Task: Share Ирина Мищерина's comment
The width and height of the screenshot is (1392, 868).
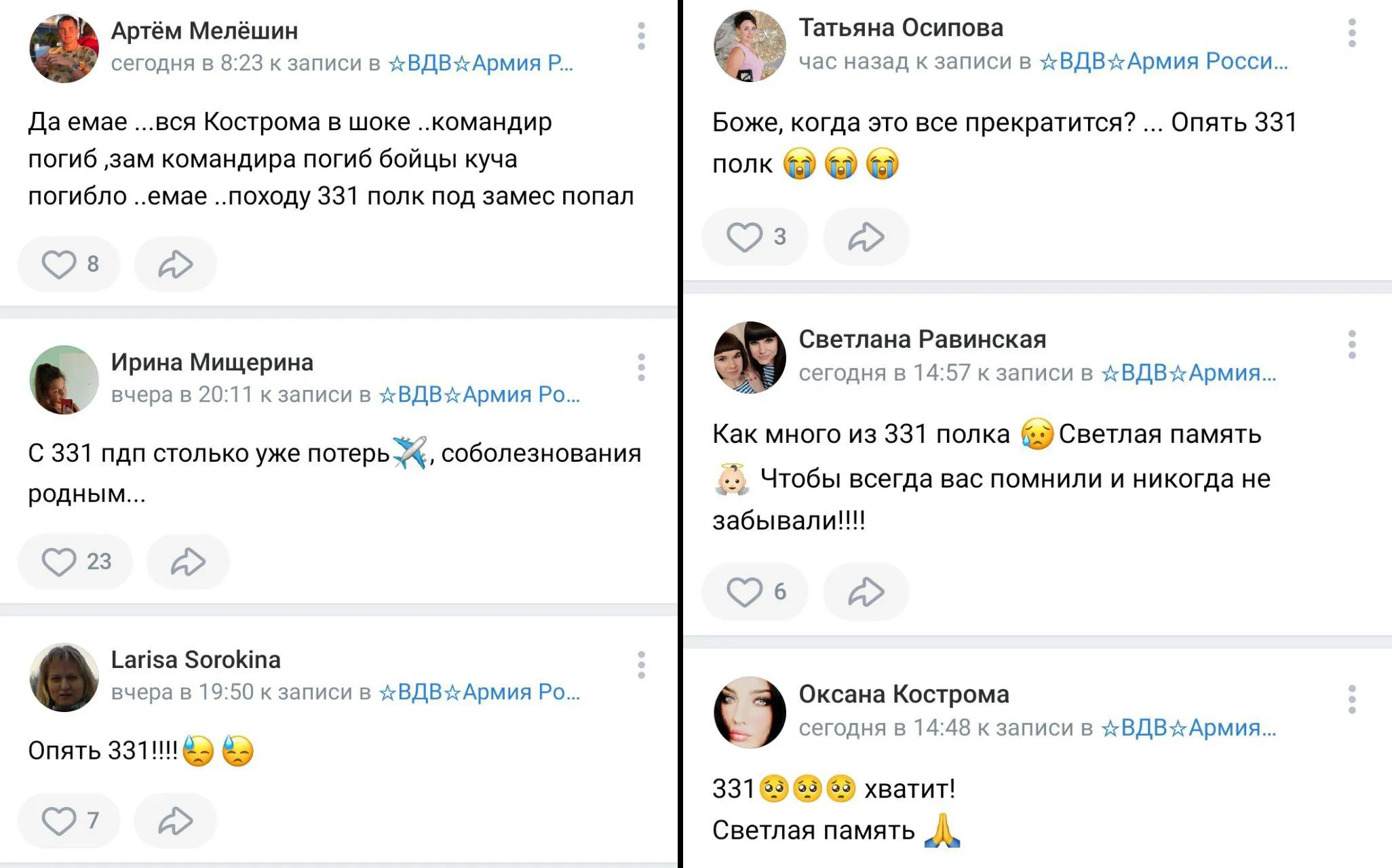Action: tap(188, 562)
